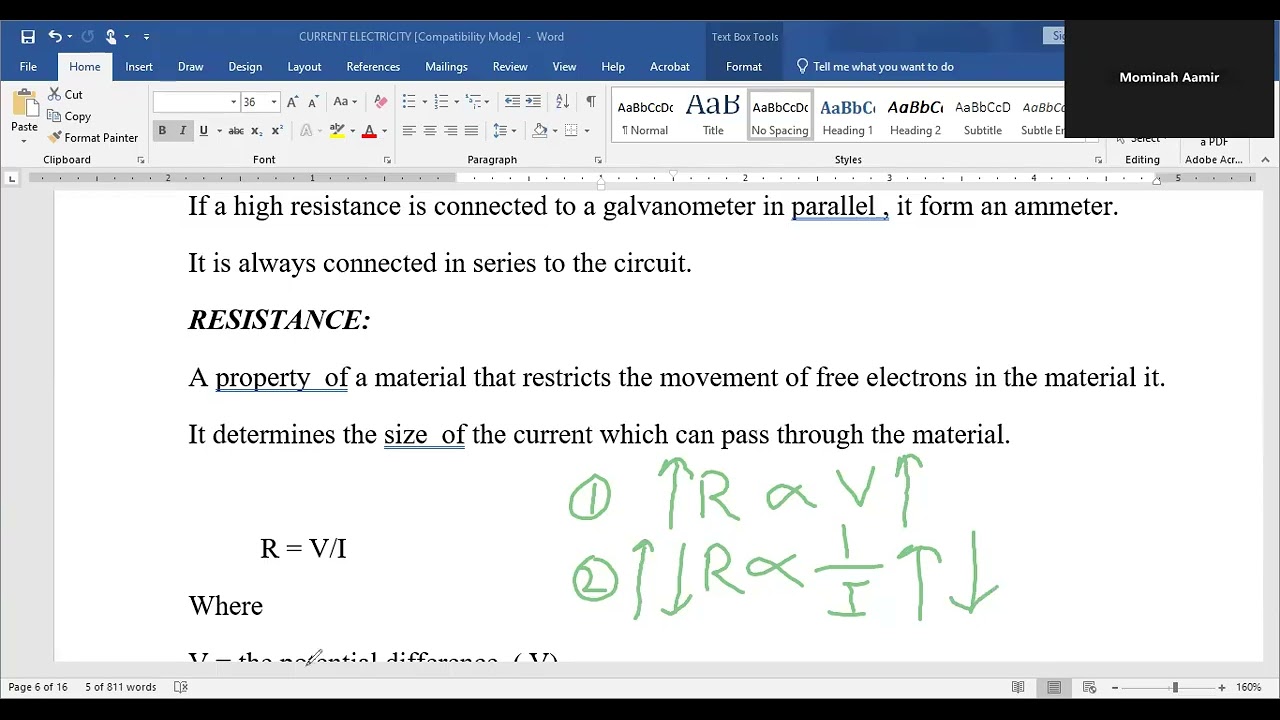The height and width of the screenshot is (720, 1280).
Task: Toggle Bold formatting
Action: point(162,131)
